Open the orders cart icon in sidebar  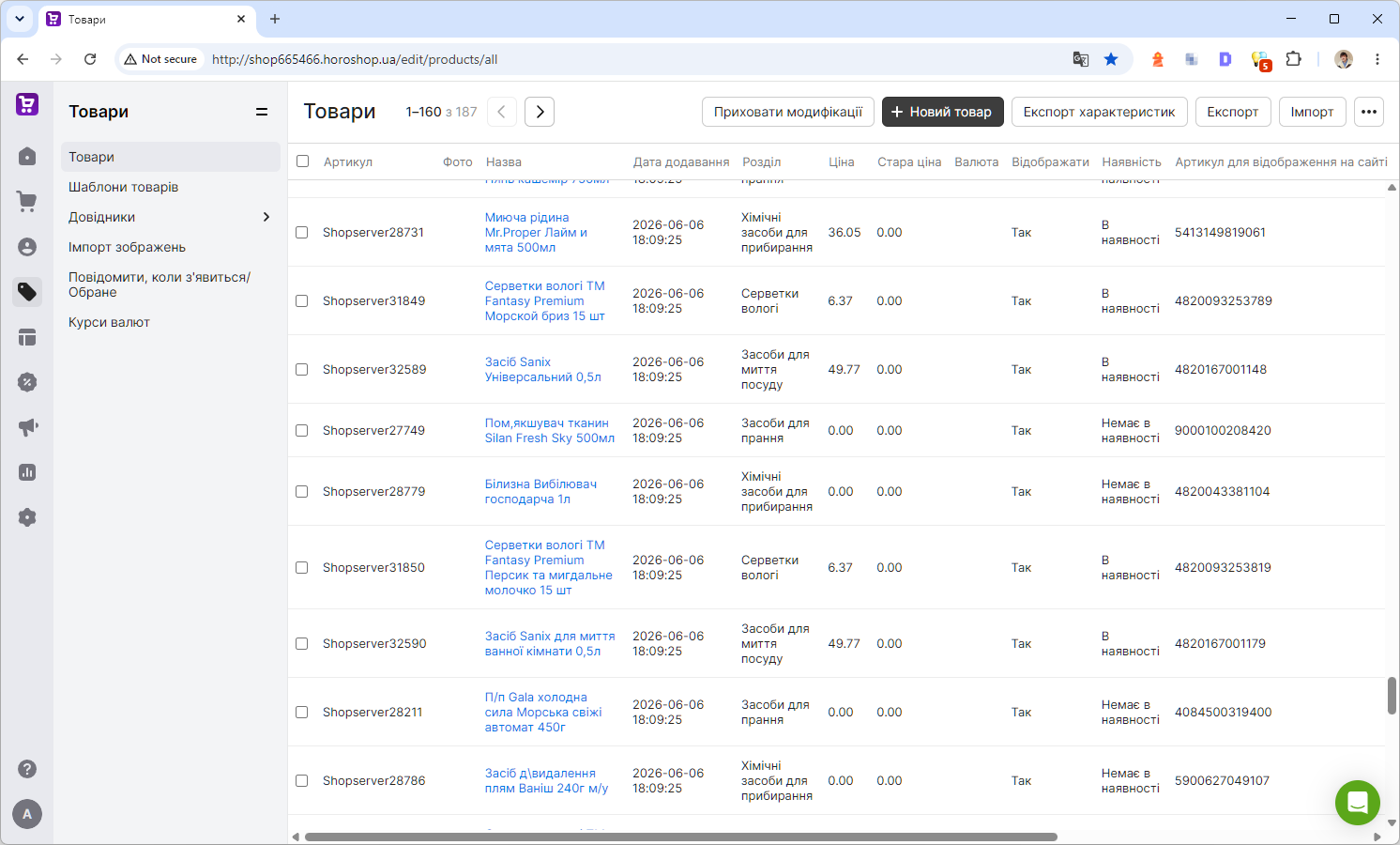click(27, 201)
